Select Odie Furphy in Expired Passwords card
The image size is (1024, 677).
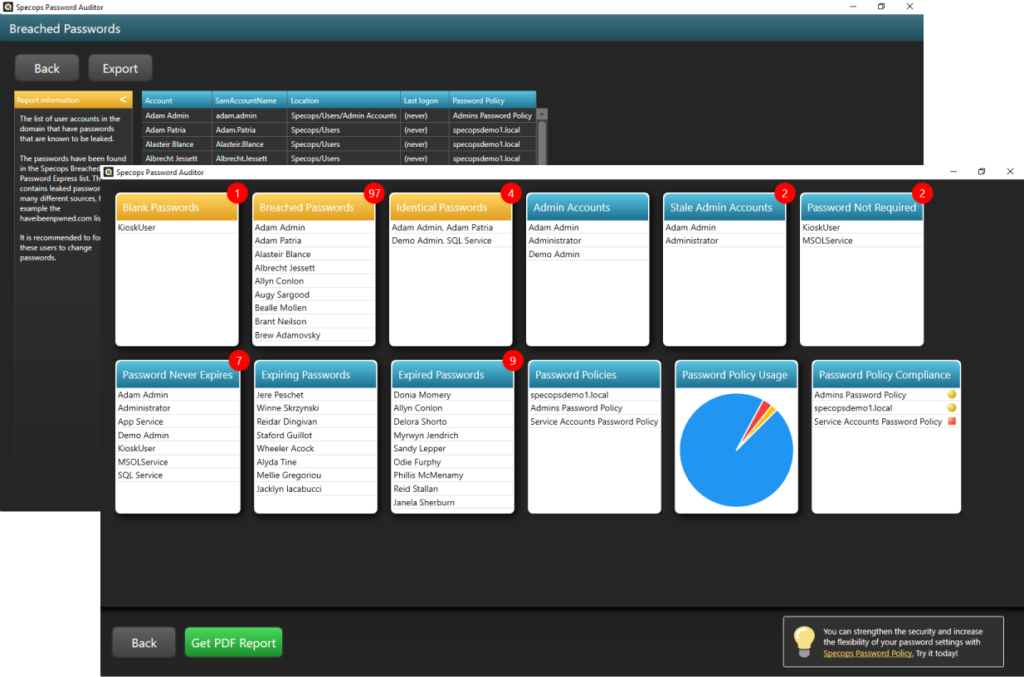[452, 462]
